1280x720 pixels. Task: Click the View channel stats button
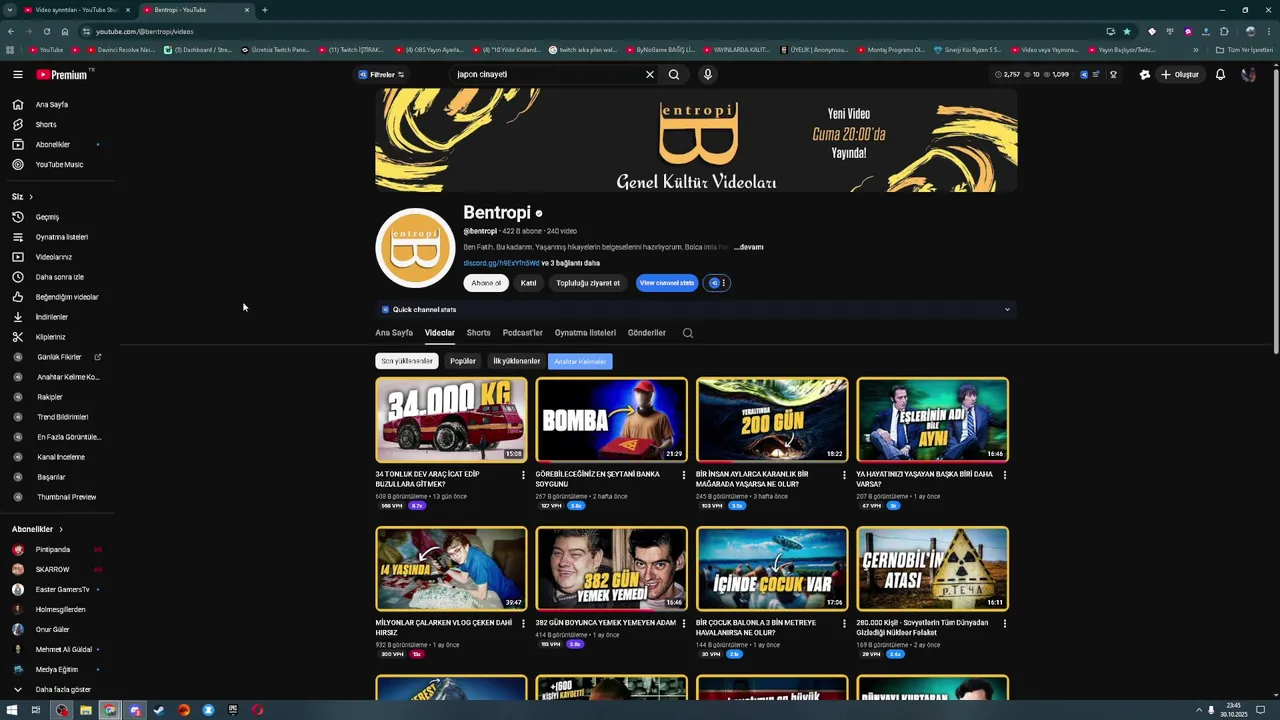tap(667, 283)
